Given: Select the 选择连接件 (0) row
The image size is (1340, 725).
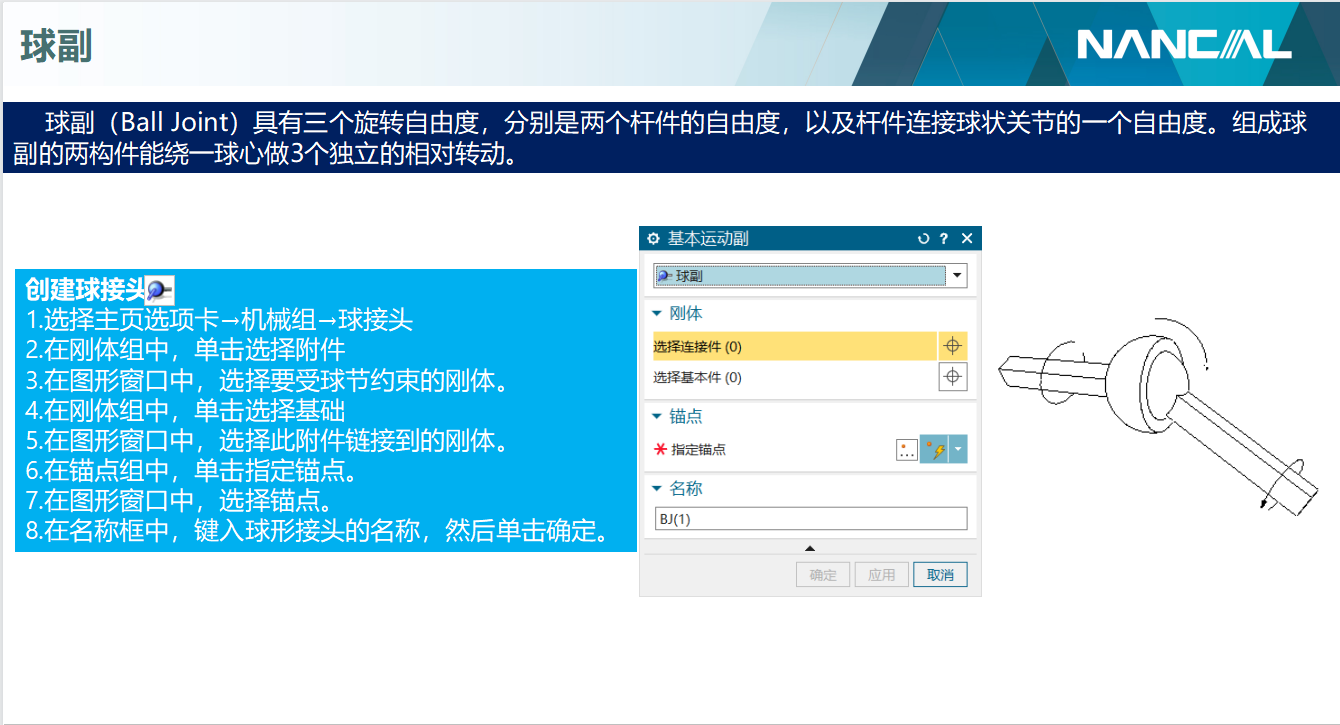Looking at the screenshot, I should click(x=795, y=346).
